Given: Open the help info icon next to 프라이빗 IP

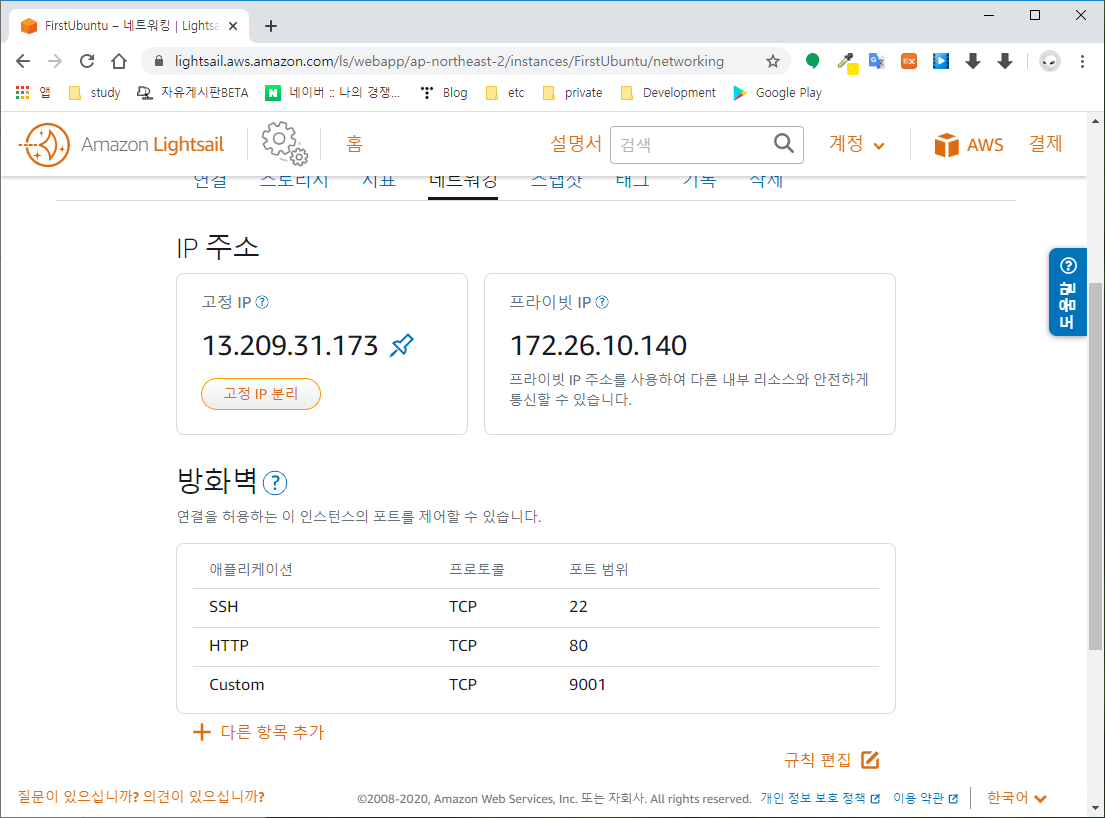Looking at the screenshot, I should [x=602, y=302].
